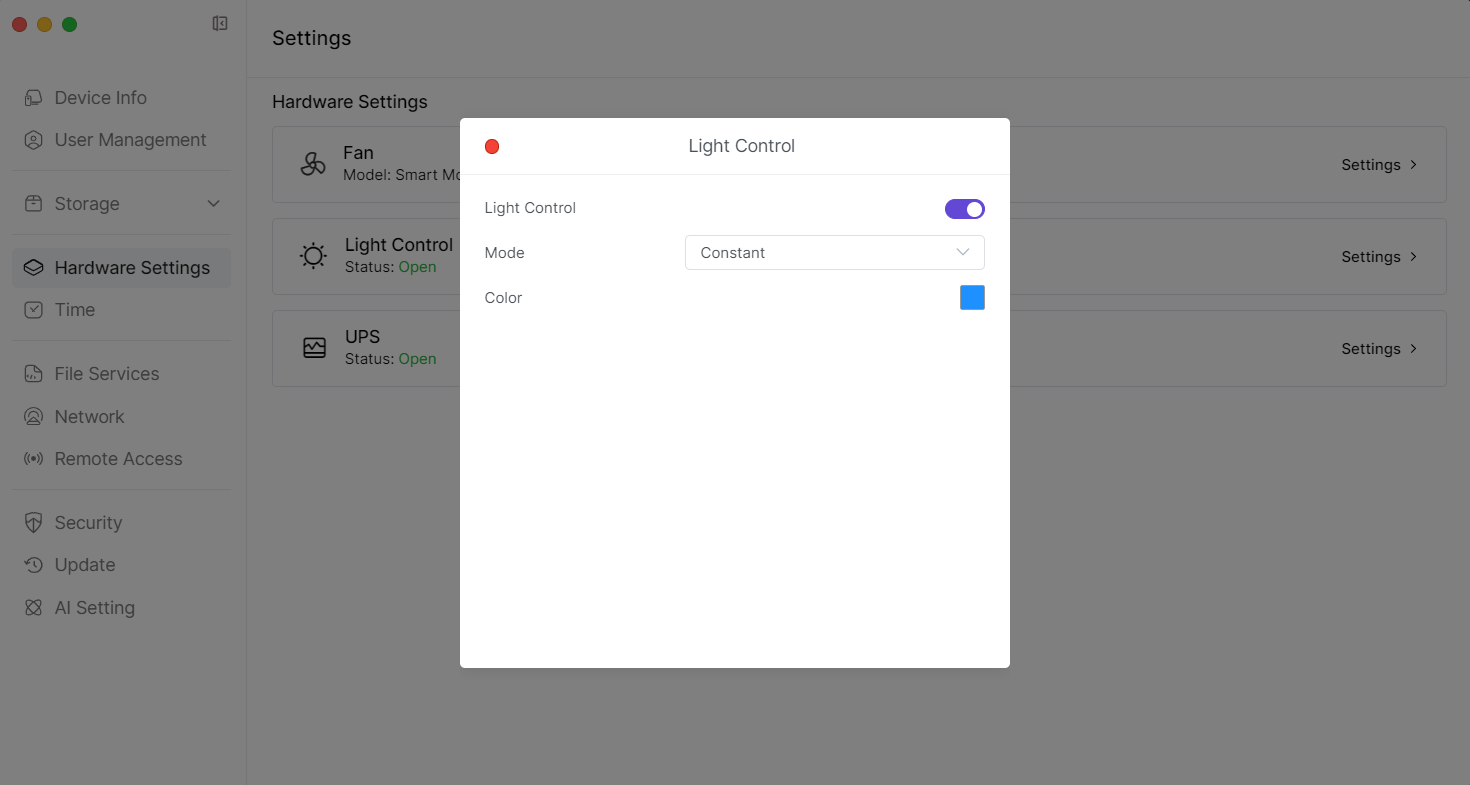This screenshot has width=1470, height=785.
Task: Open UPS Settings link
Action: (1379, 349)
